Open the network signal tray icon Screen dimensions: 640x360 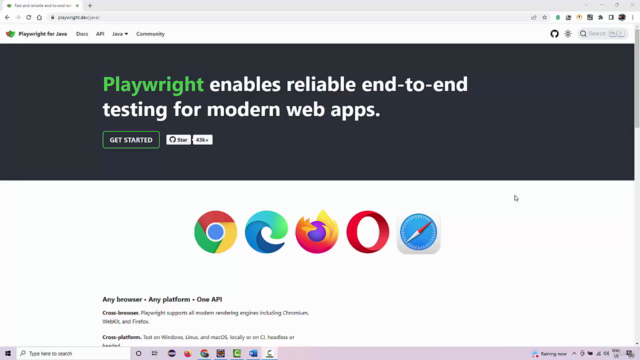(x=598, y=353)
